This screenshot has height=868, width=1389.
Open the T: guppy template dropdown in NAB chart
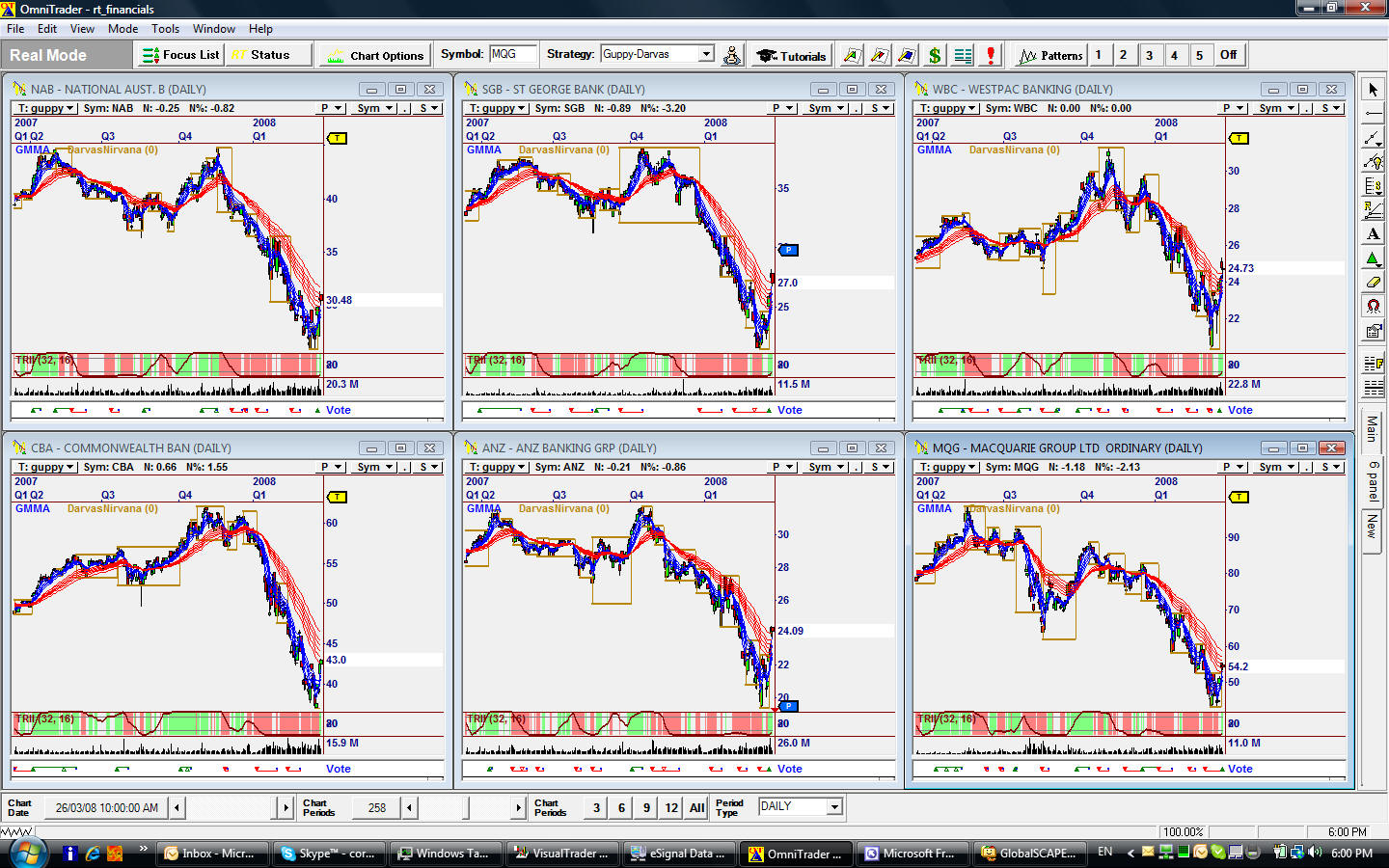(x=46, y=108)
